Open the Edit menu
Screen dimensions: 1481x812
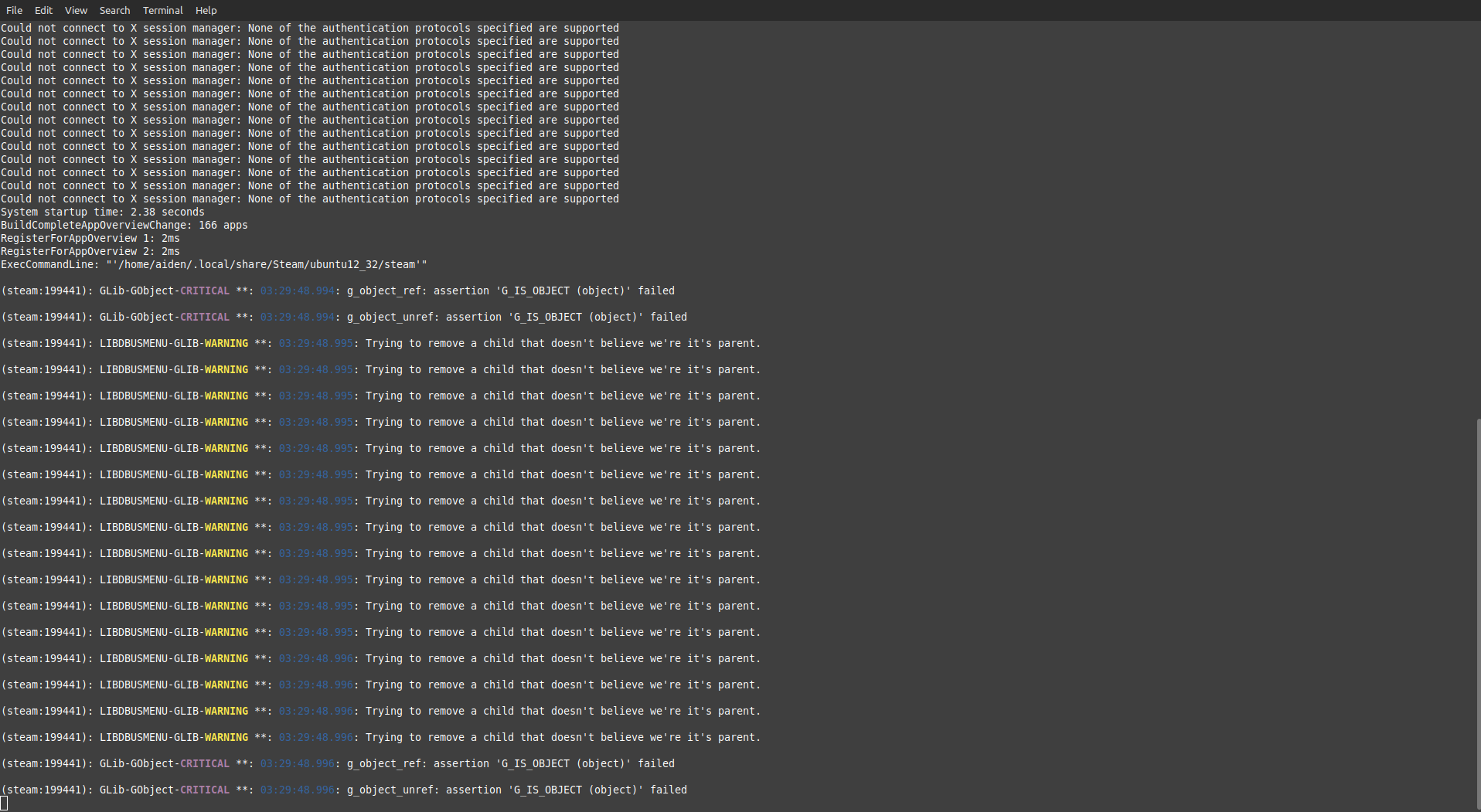click(43, 10)
